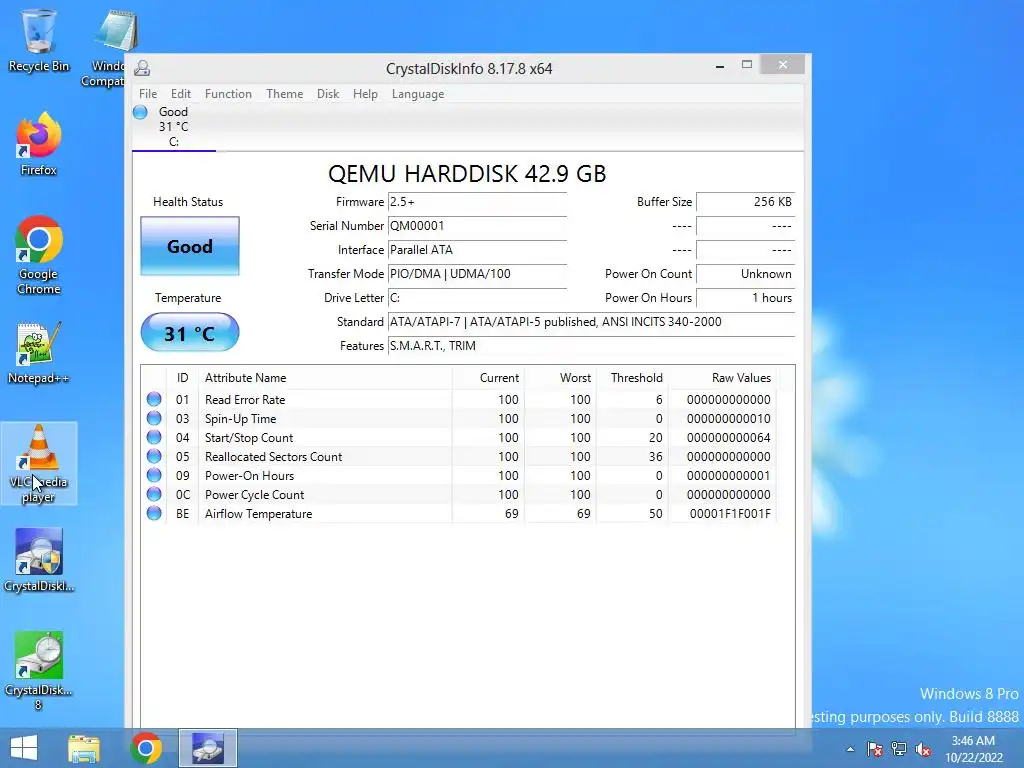This screenshot has height=768, width=1024.
Task: Click the Drive Letter field C:
Action: pyautogui.click(x=477, y=298)
